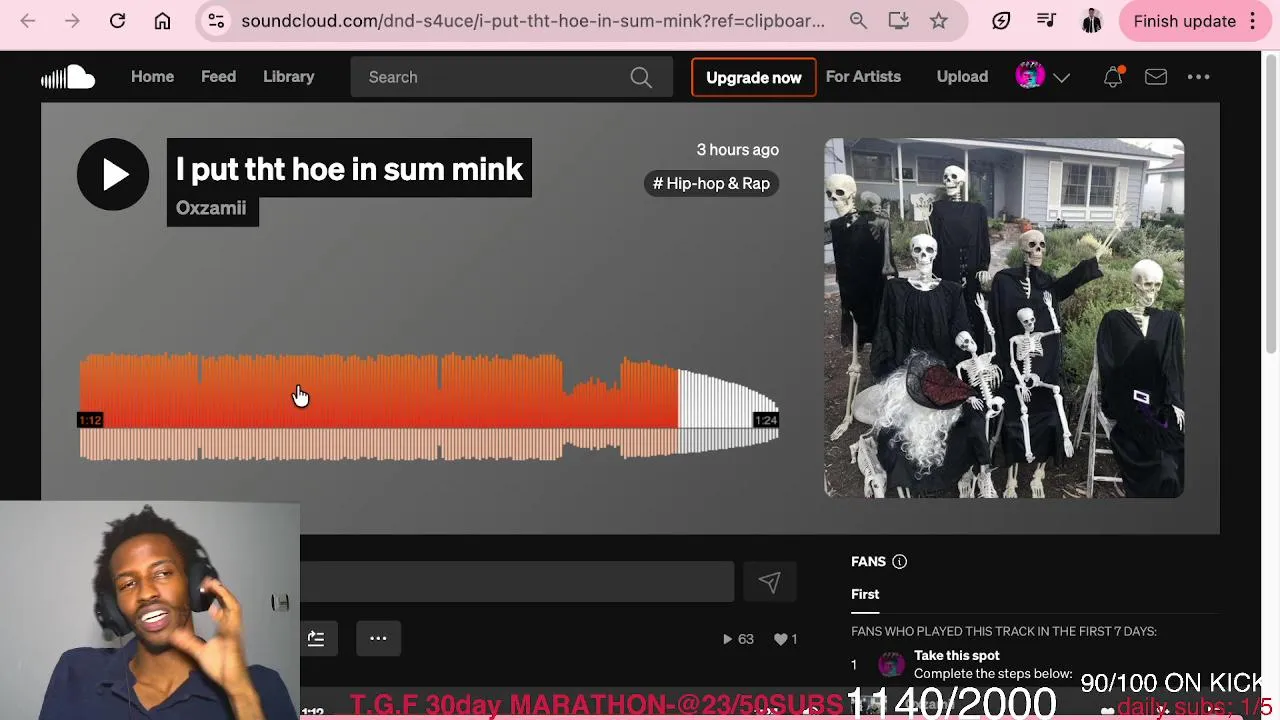The image size is (1280, 720).
Task: Open For Artists link
Action: click(x=863, y=77)
